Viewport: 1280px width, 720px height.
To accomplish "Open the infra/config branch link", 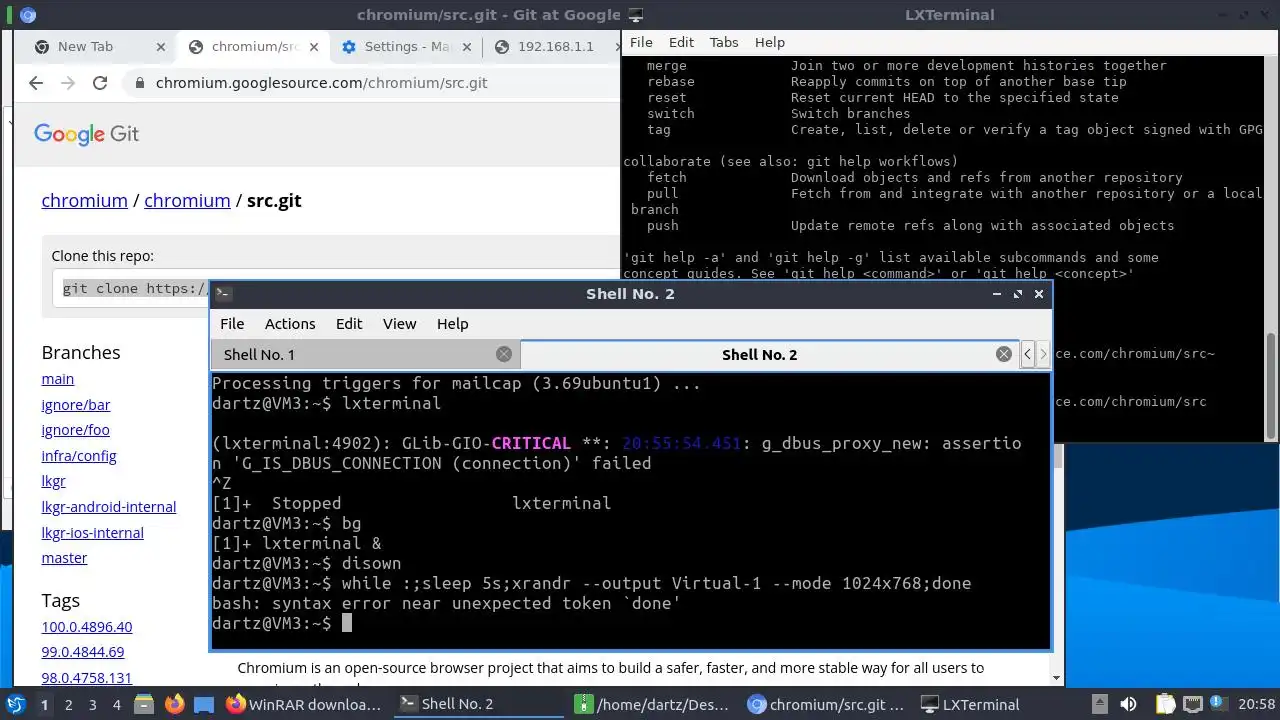I will click(x=79, y=456).
